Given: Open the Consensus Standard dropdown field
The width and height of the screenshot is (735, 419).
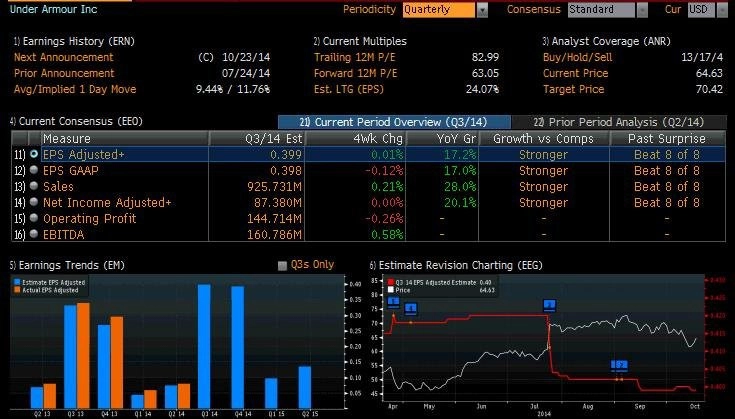Looking at the screenshot, I should click(601, 10).
